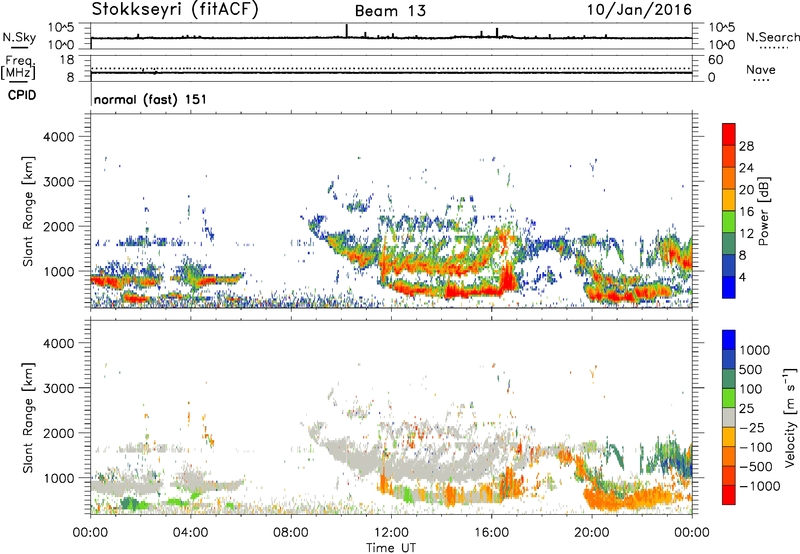The image size is (800, 554).
Task: Click the Freq. [MHz] axis label
Action: pyautogui.click(x=18, y=67)
